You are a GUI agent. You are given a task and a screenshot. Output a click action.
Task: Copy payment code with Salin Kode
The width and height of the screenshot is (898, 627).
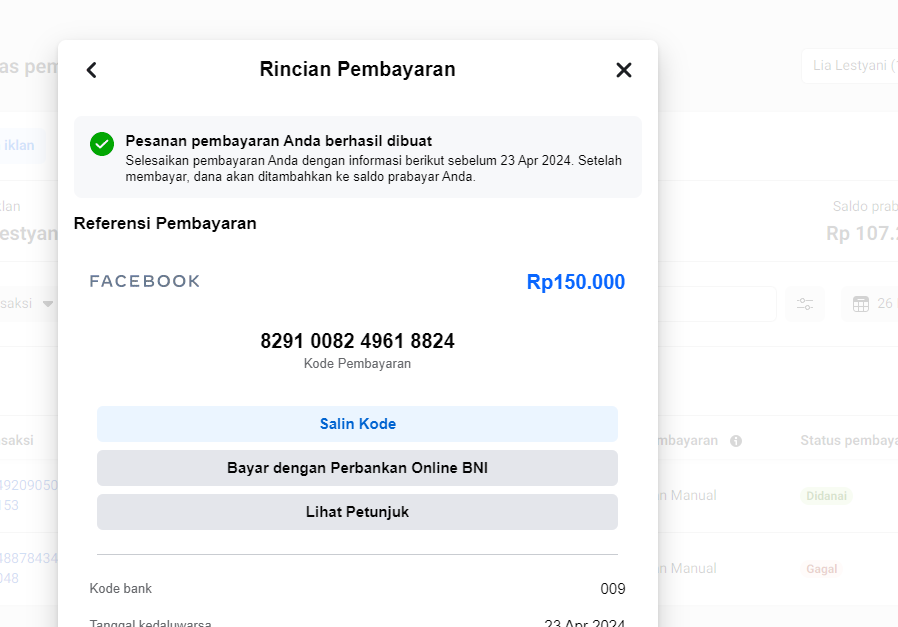357,424
